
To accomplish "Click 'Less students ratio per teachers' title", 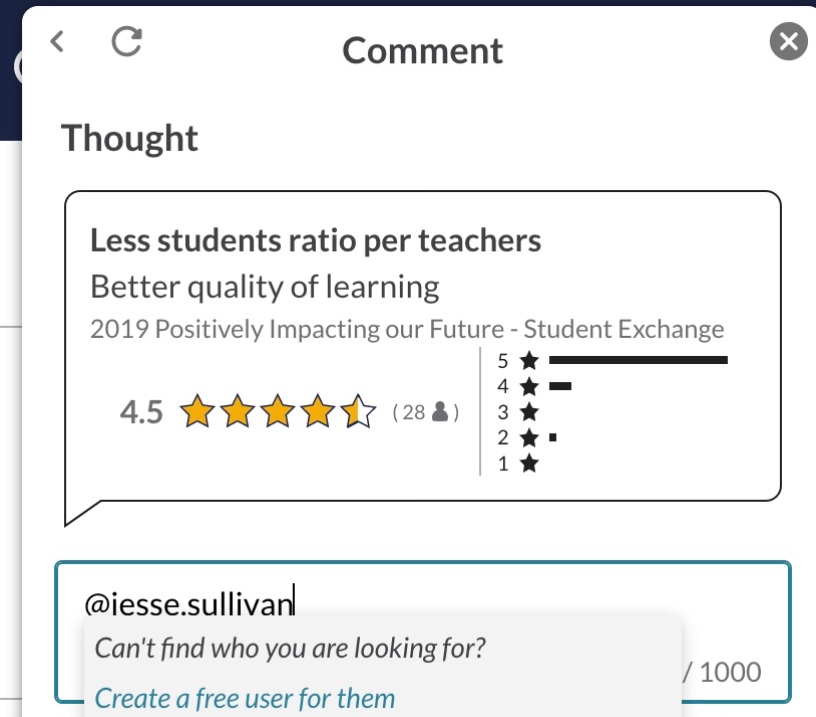I will (315, 240).
